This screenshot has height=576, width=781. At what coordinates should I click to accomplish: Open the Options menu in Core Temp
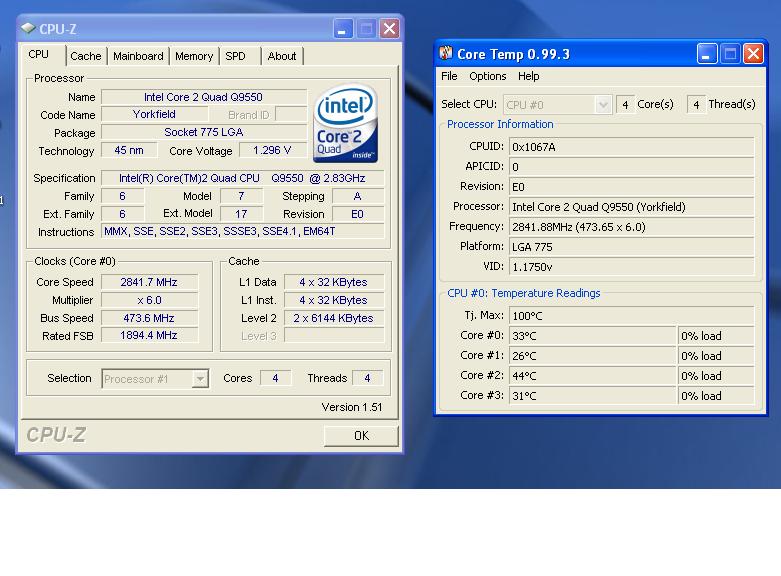tap(488, 76)
